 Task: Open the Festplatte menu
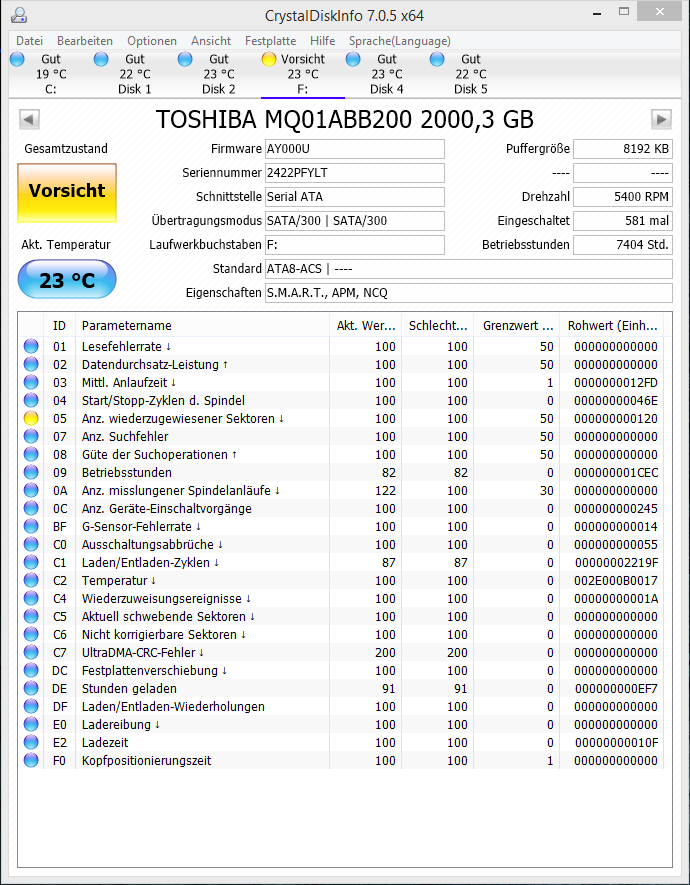[x=271, y=41]
